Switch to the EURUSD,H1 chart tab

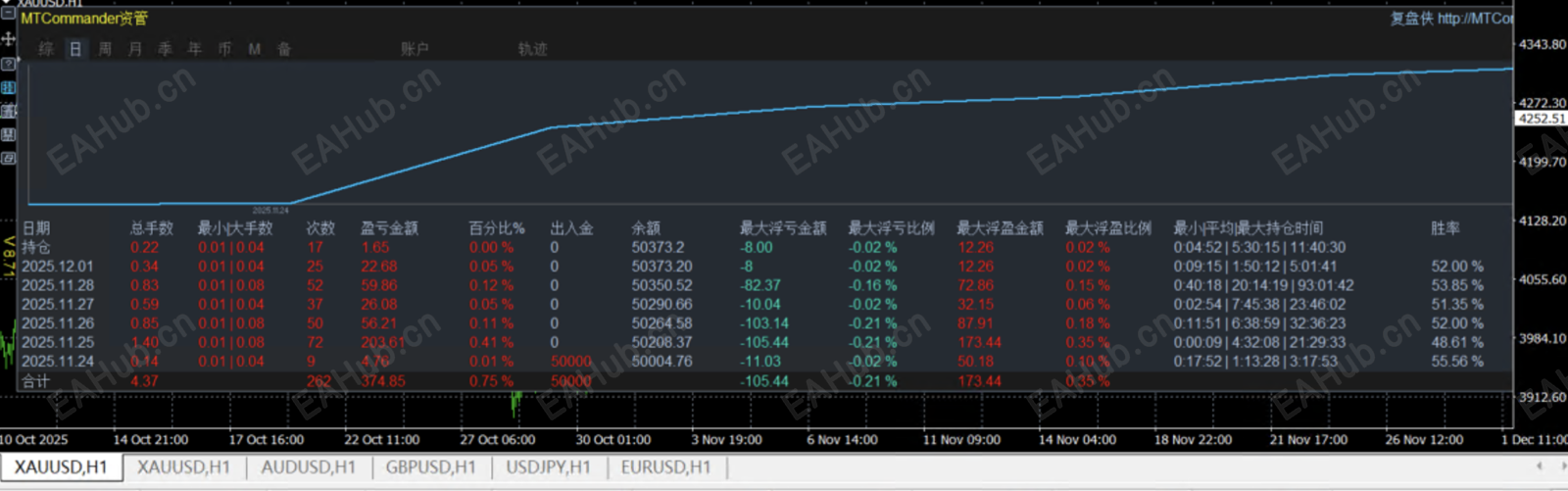pyautogui.click(x=665, y=467)
